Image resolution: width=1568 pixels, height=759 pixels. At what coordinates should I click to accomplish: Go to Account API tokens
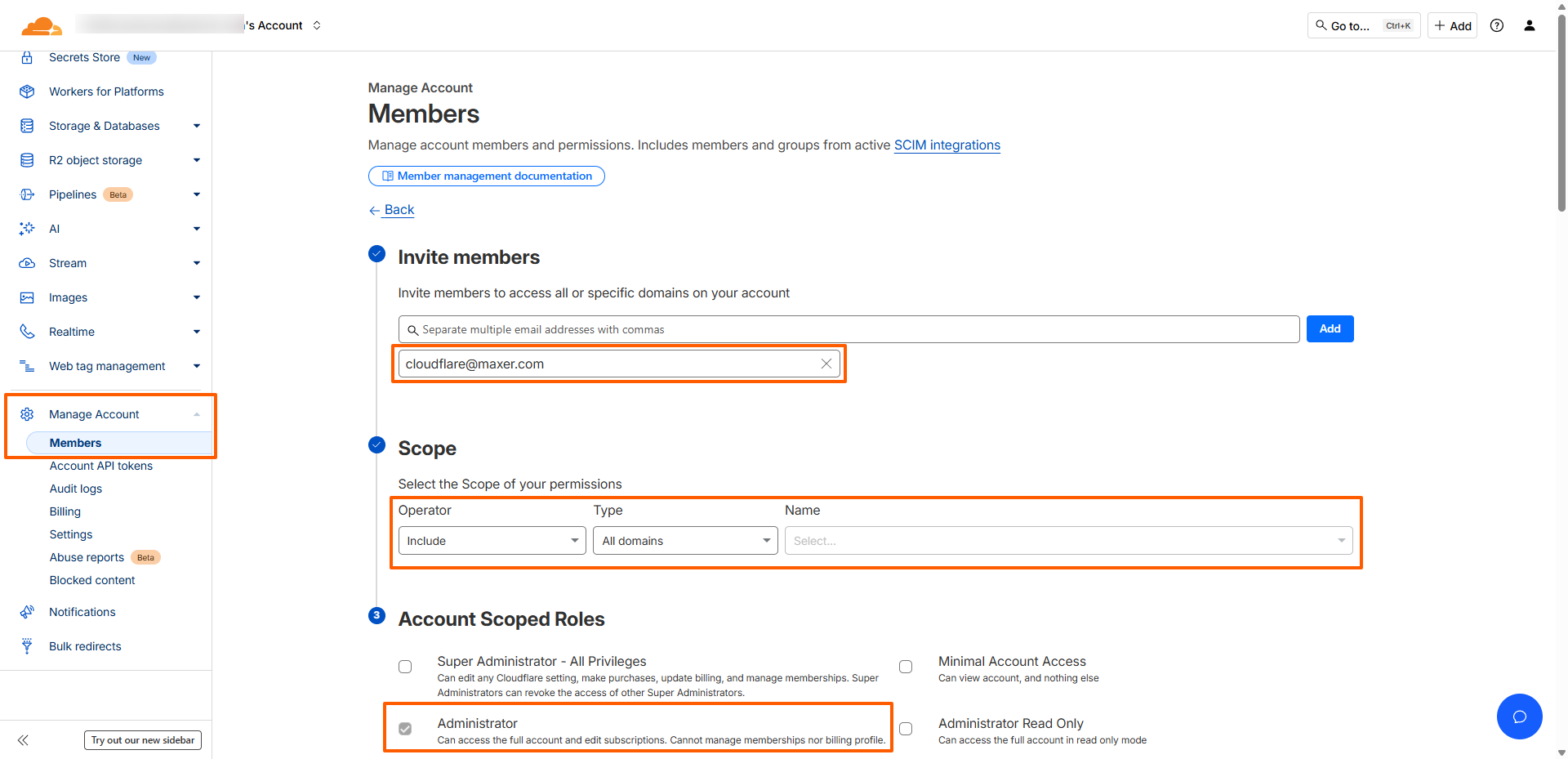101,466
